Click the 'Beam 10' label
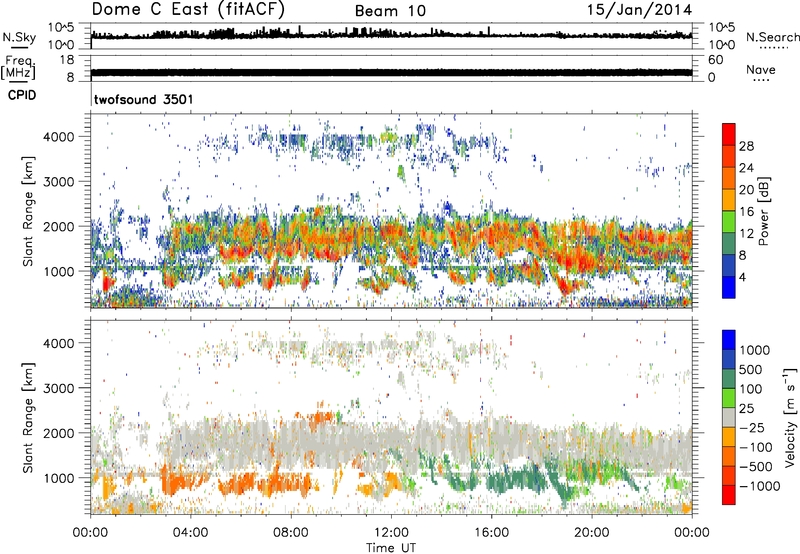The width and height of the screenshot is (800, 554). (390, 11)
